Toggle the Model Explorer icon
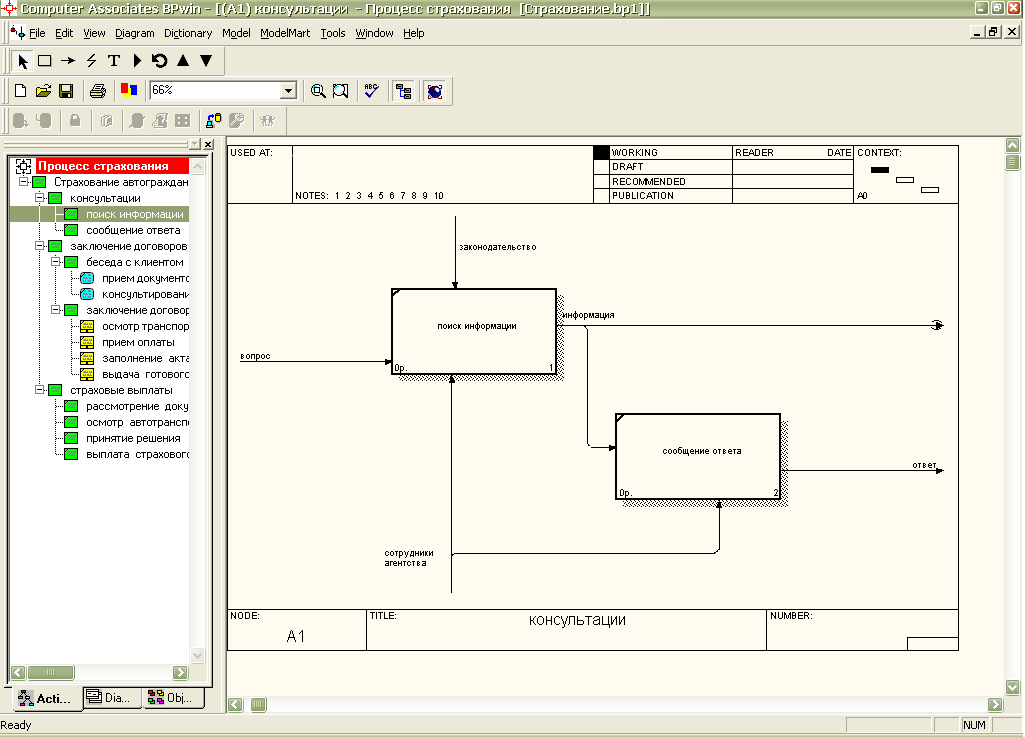The height and width of the screenshot is (737, 1025). (404, 91)
